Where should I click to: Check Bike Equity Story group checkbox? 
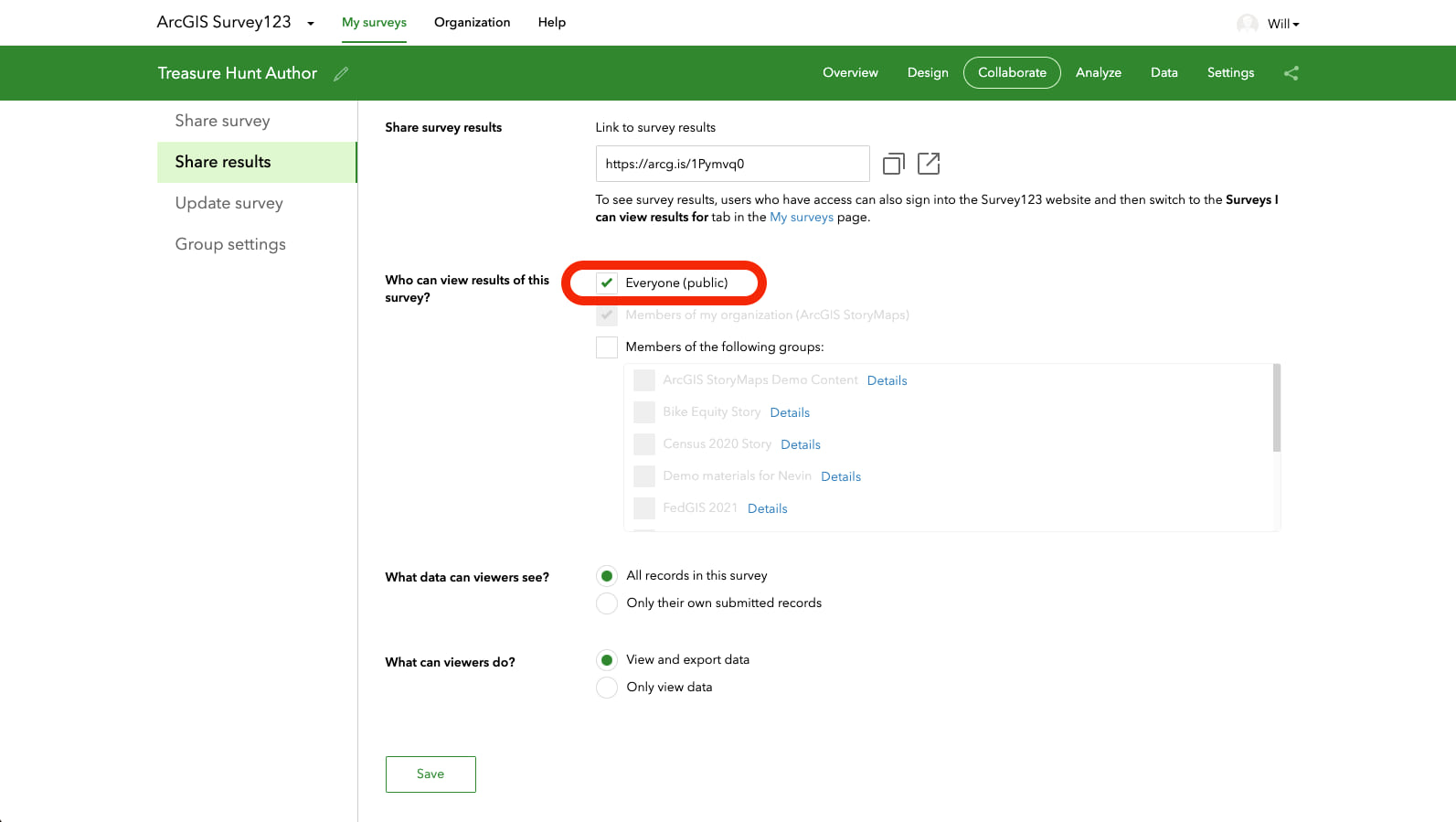tap(643, 412)
